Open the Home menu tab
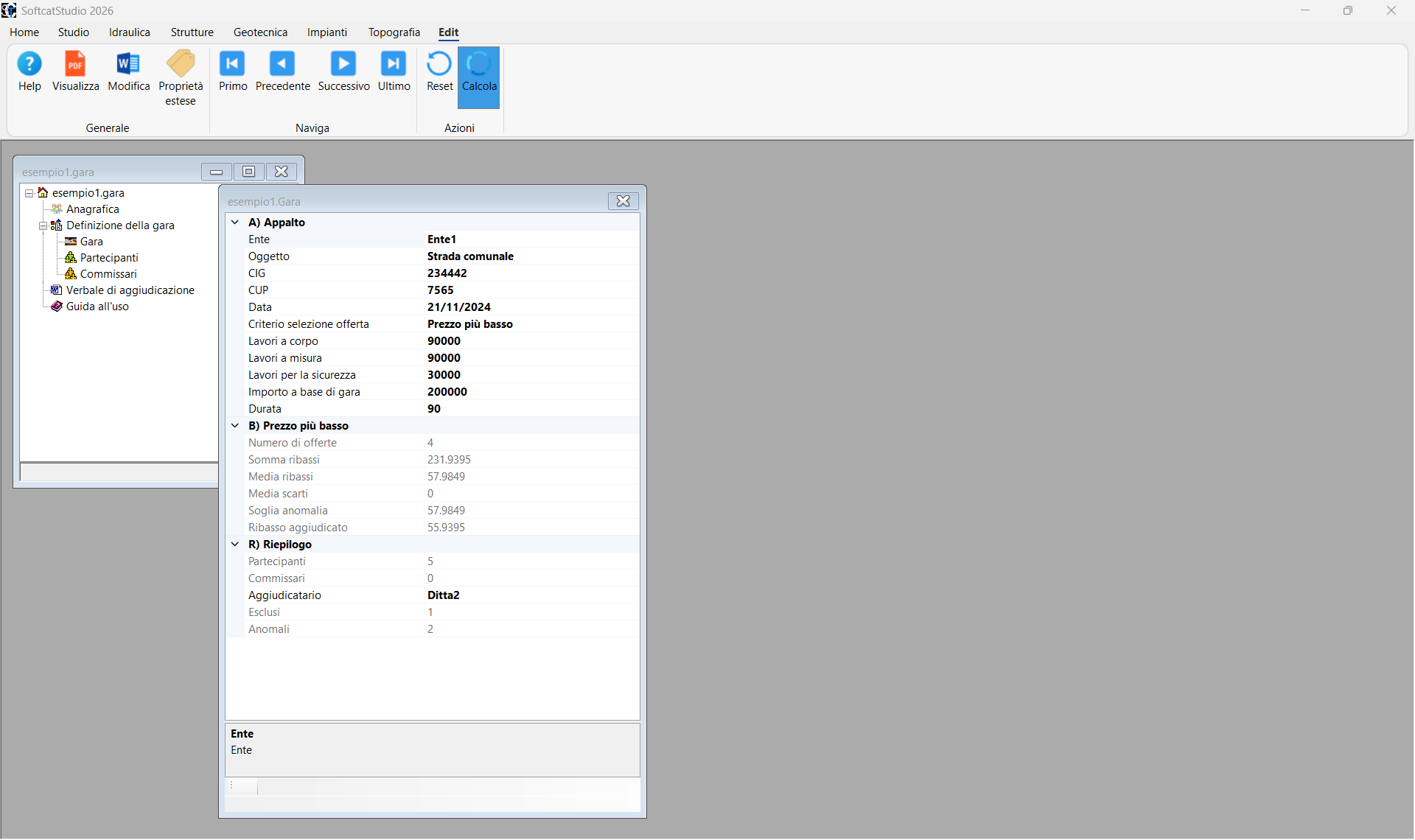 tap(24, 32)
